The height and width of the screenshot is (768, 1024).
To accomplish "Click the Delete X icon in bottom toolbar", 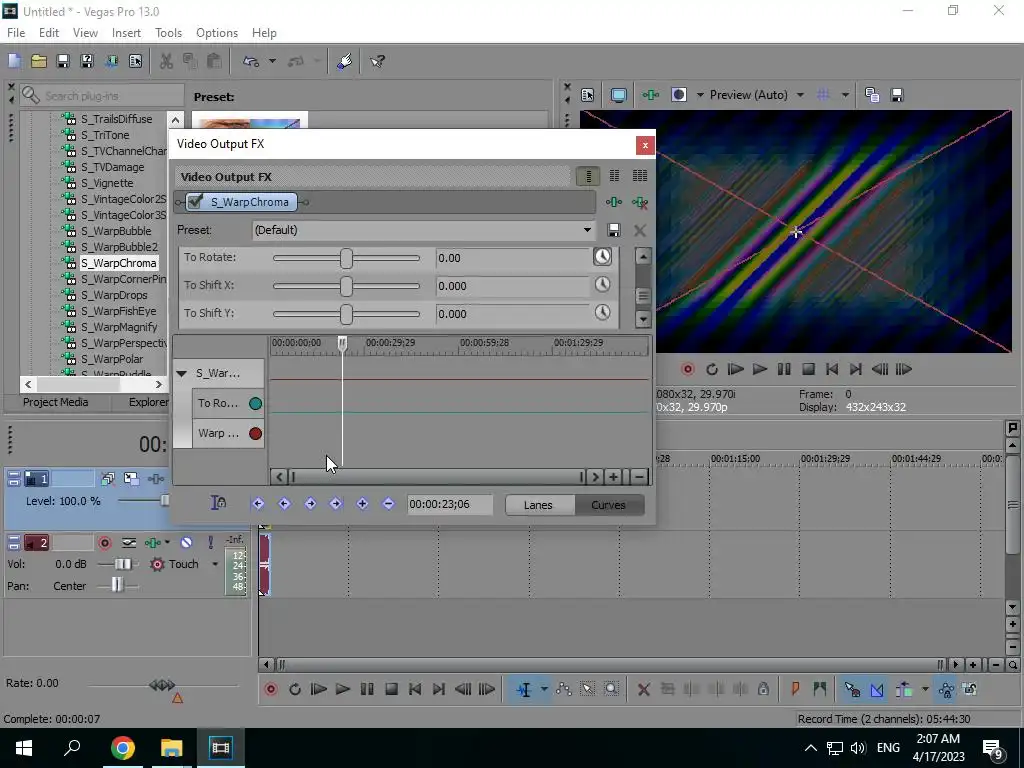I will [643, 689].
